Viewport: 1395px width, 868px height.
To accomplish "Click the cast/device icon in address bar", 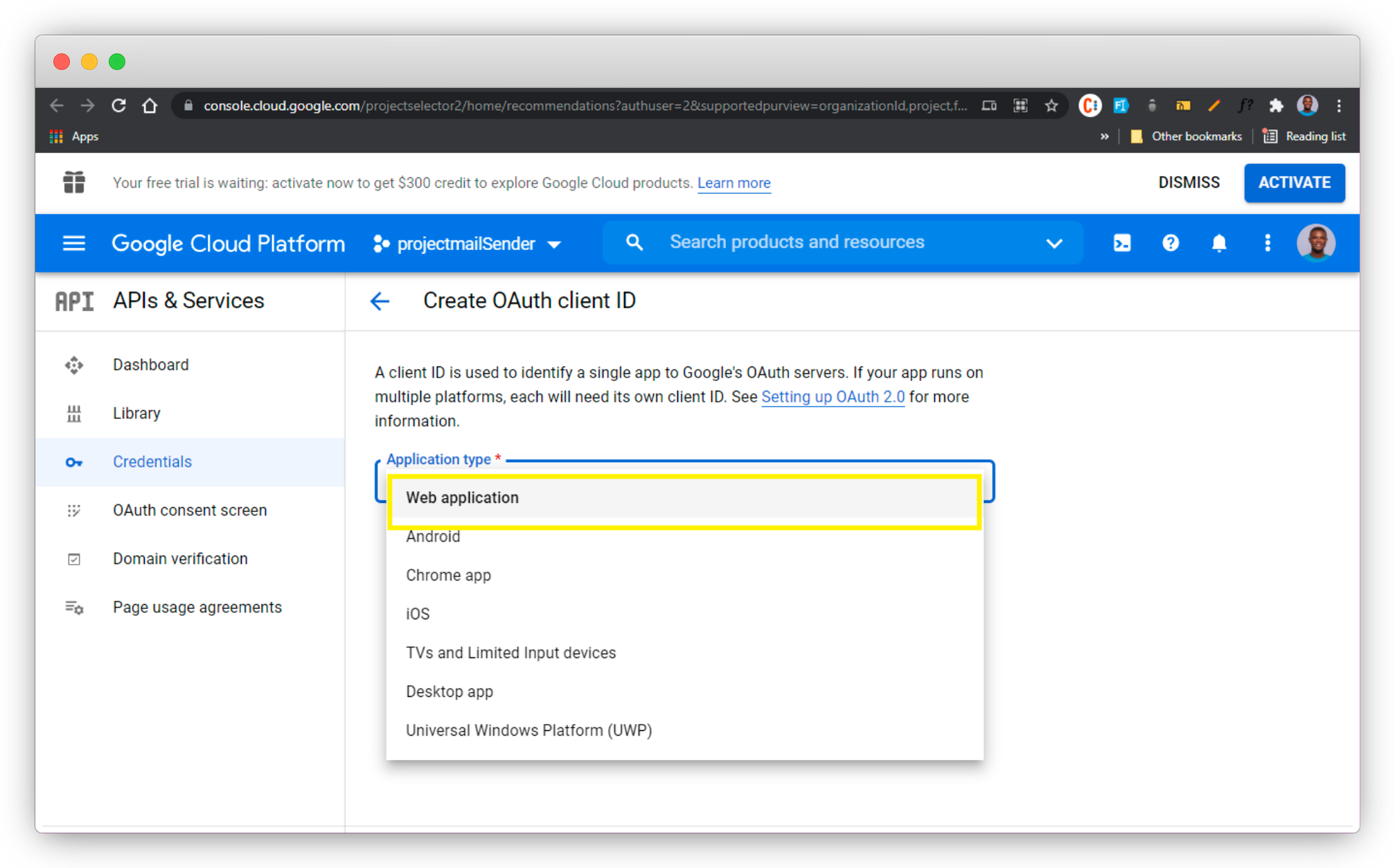I will [989, 105].
